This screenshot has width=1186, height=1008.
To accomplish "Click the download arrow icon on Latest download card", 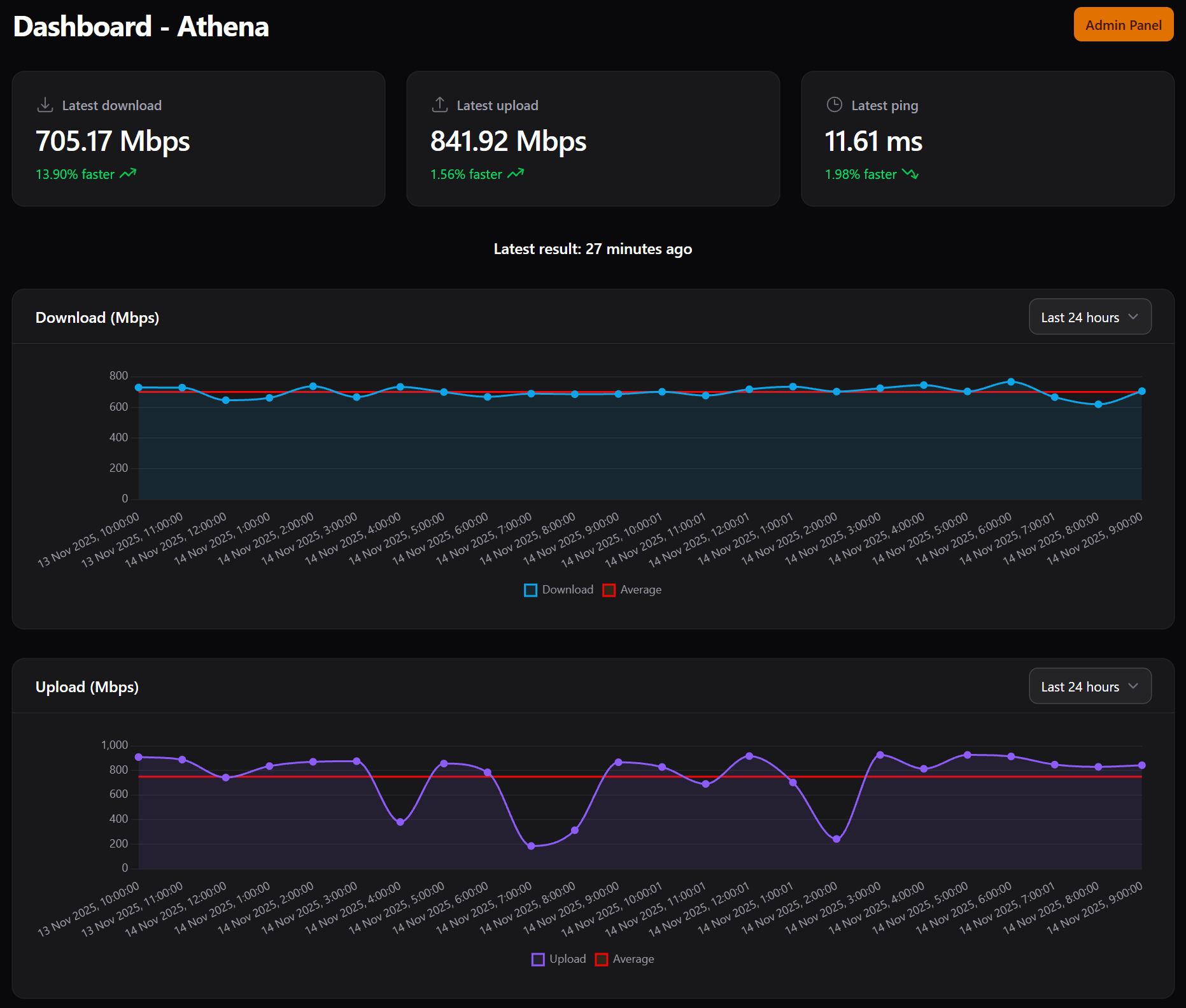I will [45, 104].
